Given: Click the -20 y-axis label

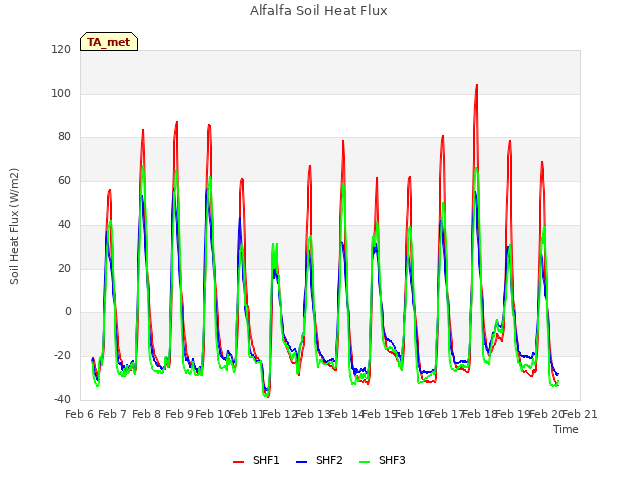Looking at the screenshot, I should coord(62,356).
